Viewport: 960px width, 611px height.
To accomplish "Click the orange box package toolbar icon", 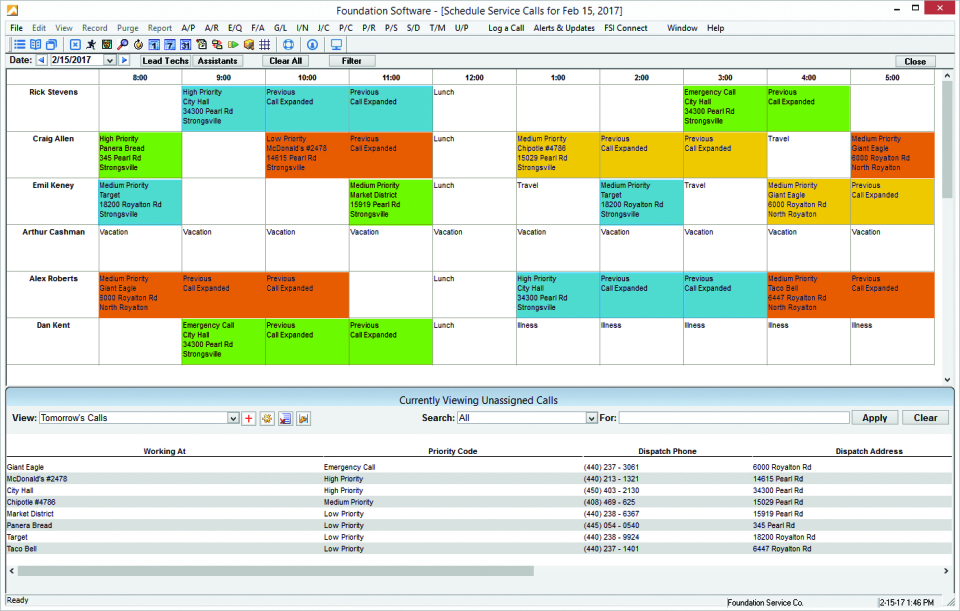I will [x=249, y=45].
